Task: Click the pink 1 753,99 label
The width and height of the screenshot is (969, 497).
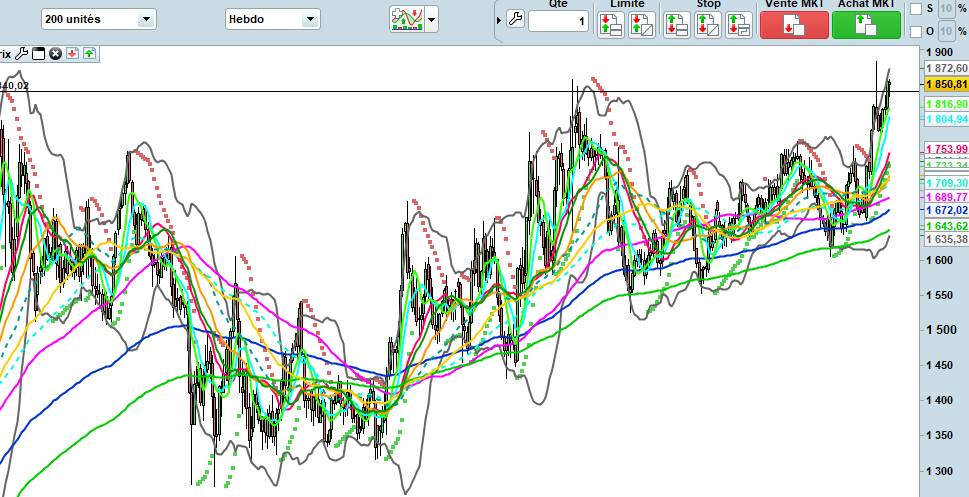Action: (946, 149)
